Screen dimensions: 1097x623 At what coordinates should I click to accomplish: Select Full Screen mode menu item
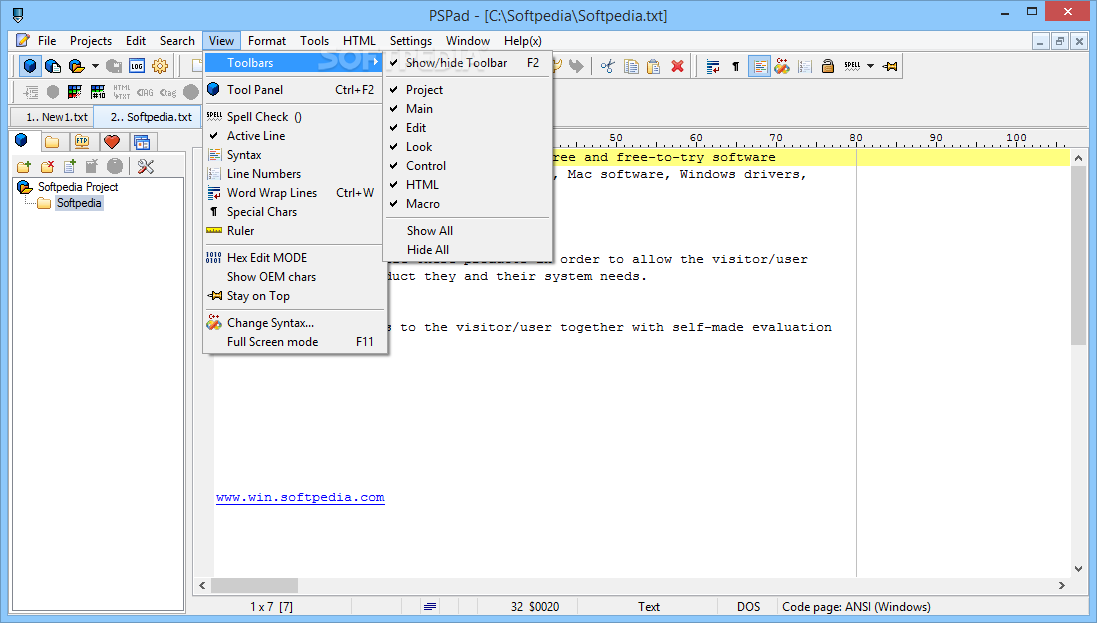[295, 342]
